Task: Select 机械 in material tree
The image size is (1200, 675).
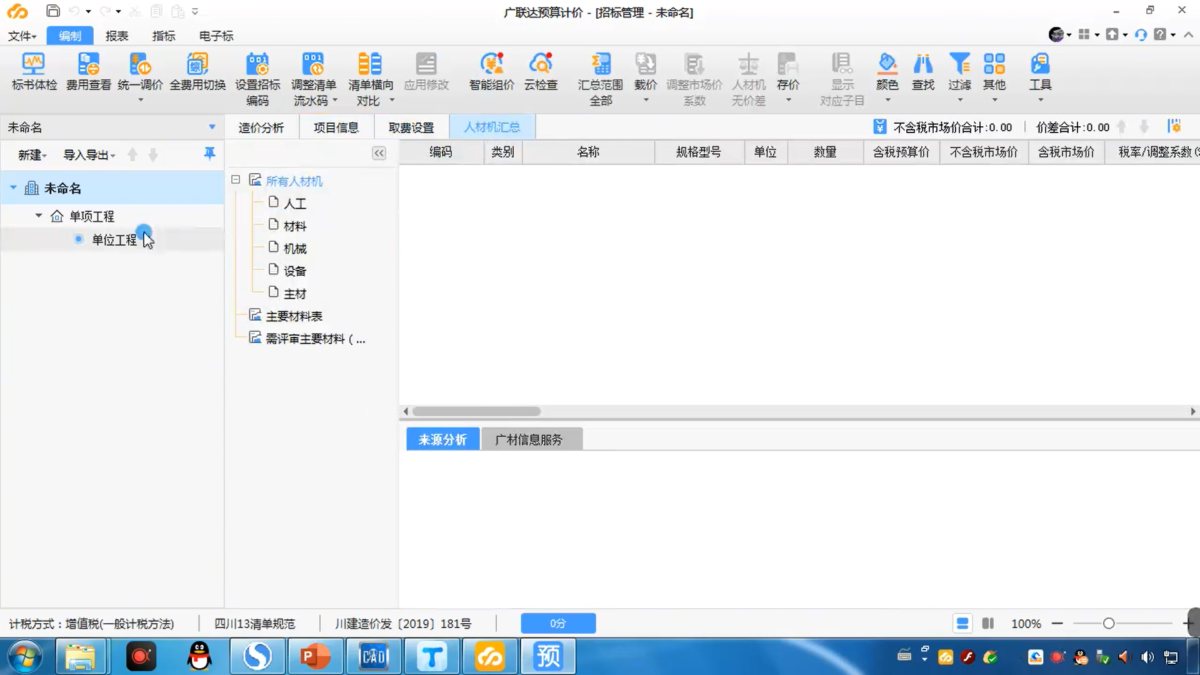Action: tap(295, 248)
